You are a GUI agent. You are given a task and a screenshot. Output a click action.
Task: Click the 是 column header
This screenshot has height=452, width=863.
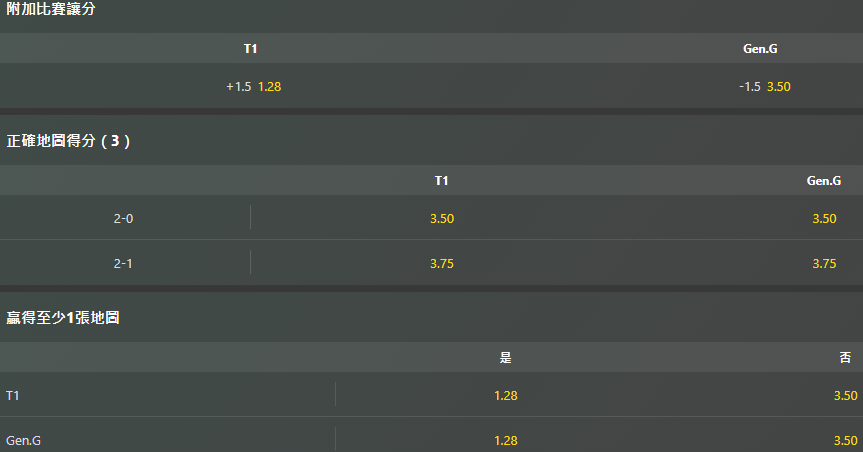(505, 358)
